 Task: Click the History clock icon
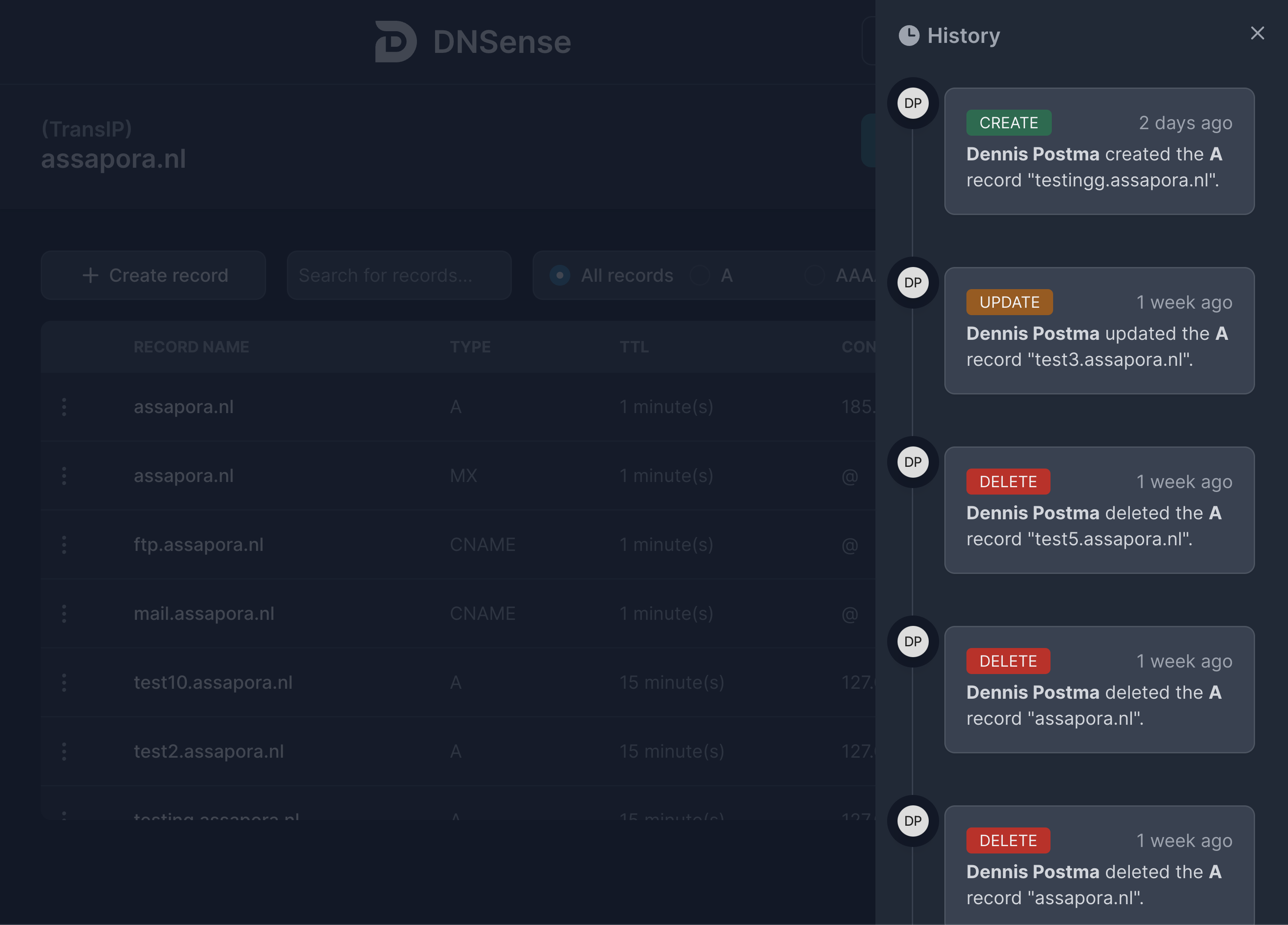[x=909, y=35]
